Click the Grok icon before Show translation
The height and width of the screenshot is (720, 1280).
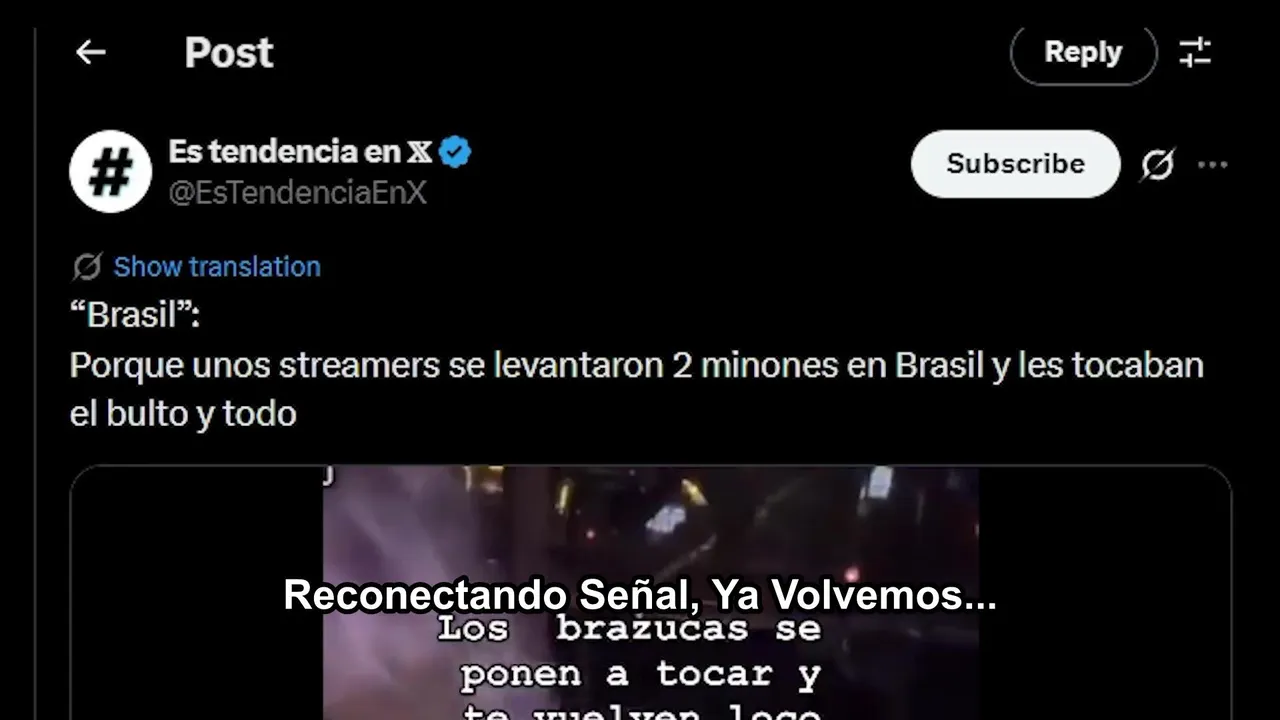point(87,267)
